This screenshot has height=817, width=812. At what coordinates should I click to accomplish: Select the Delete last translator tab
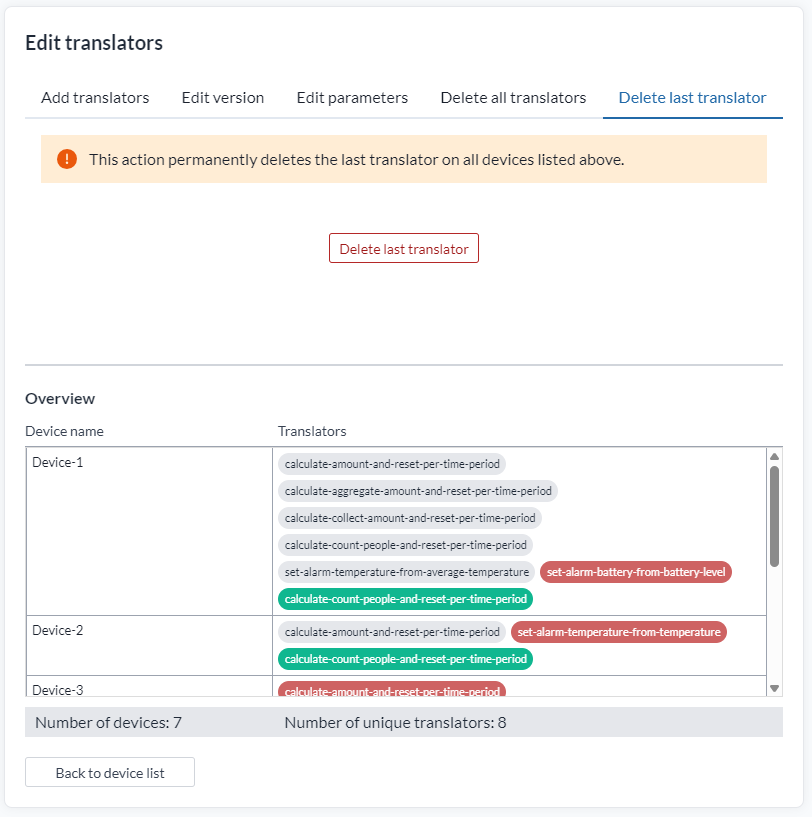click(692, 97)
